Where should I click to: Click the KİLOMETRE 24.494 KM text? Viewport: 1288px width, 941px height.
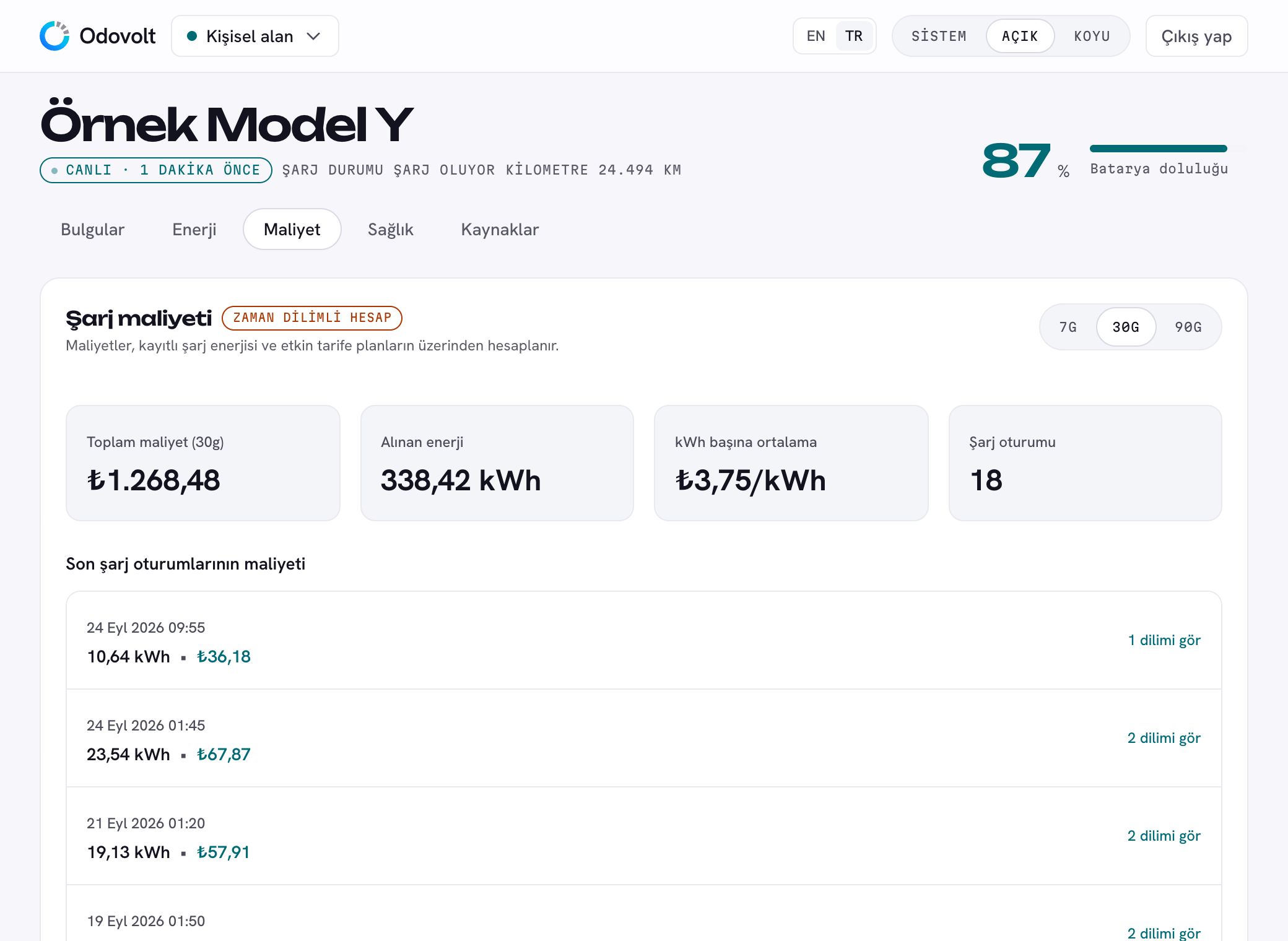pos(593,170)
